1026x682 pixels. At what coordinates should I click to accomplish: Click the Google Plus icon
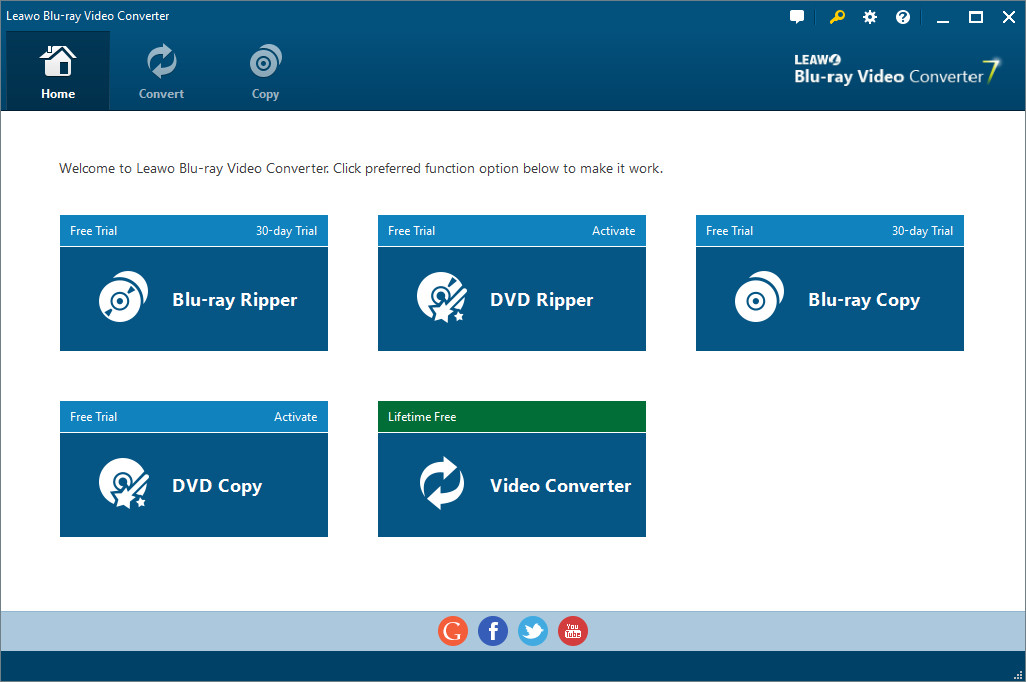pos(452,631)
